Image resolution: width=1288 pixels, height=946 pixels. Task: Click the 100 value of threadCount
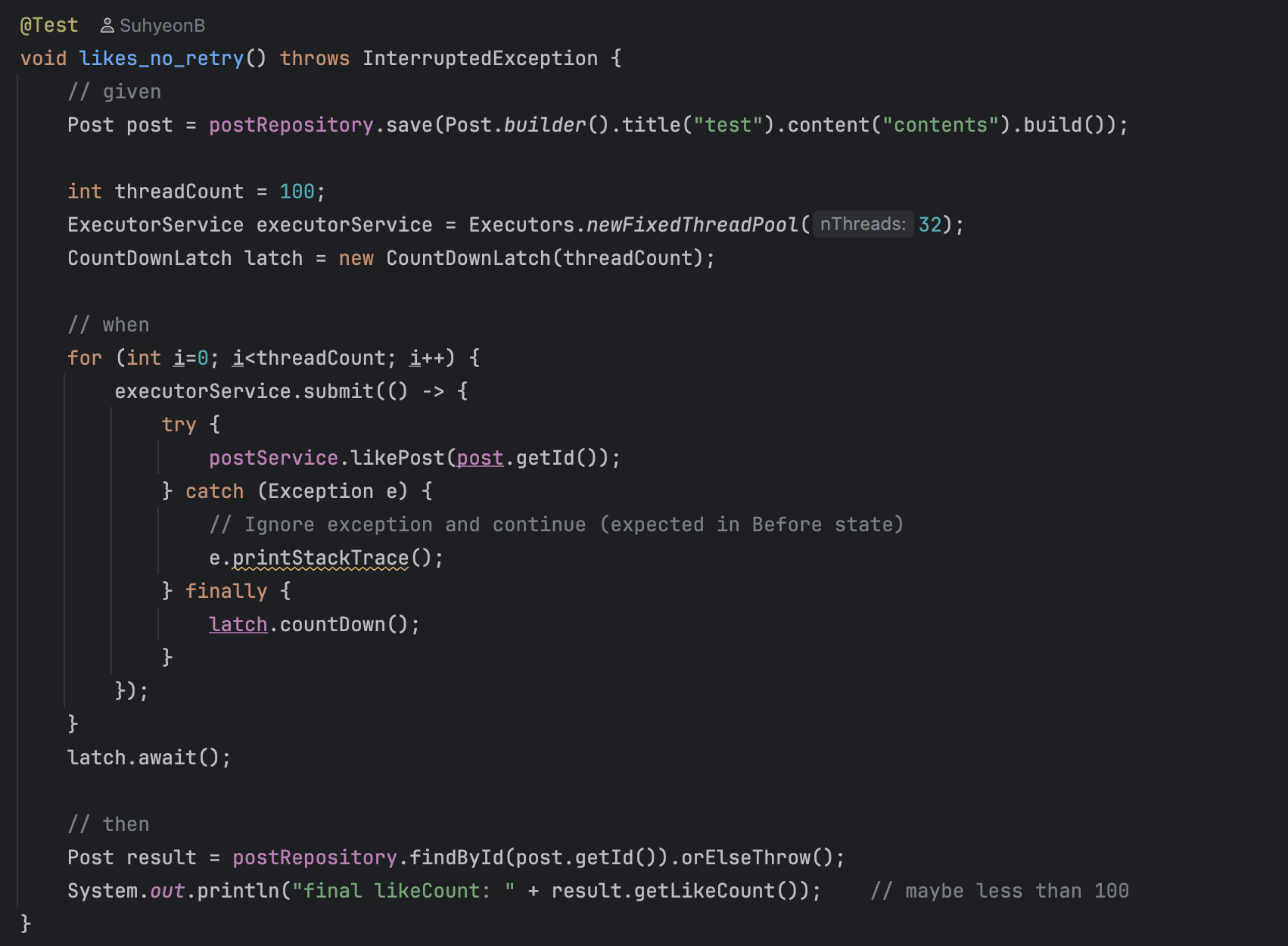pos(297,191)
